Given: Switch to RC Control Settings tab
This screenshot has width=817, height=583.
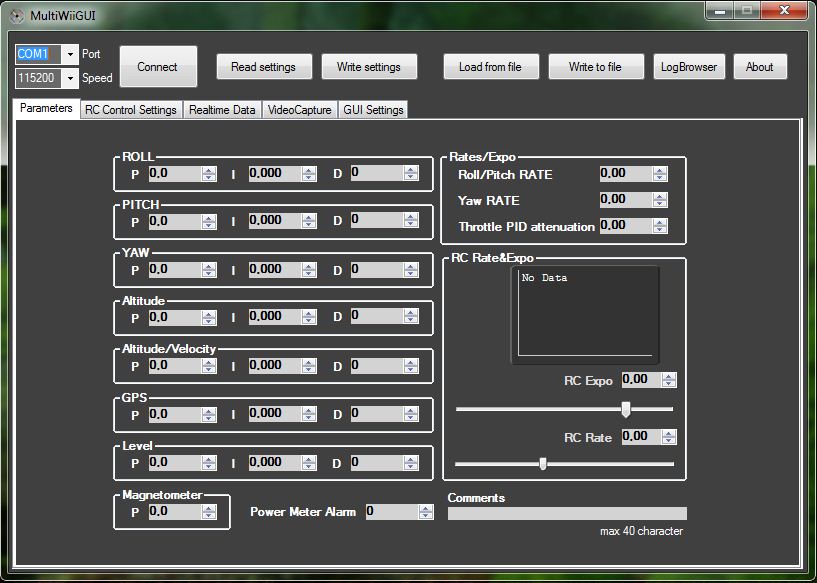Looking at the screenshot, I should pos(131,110).
